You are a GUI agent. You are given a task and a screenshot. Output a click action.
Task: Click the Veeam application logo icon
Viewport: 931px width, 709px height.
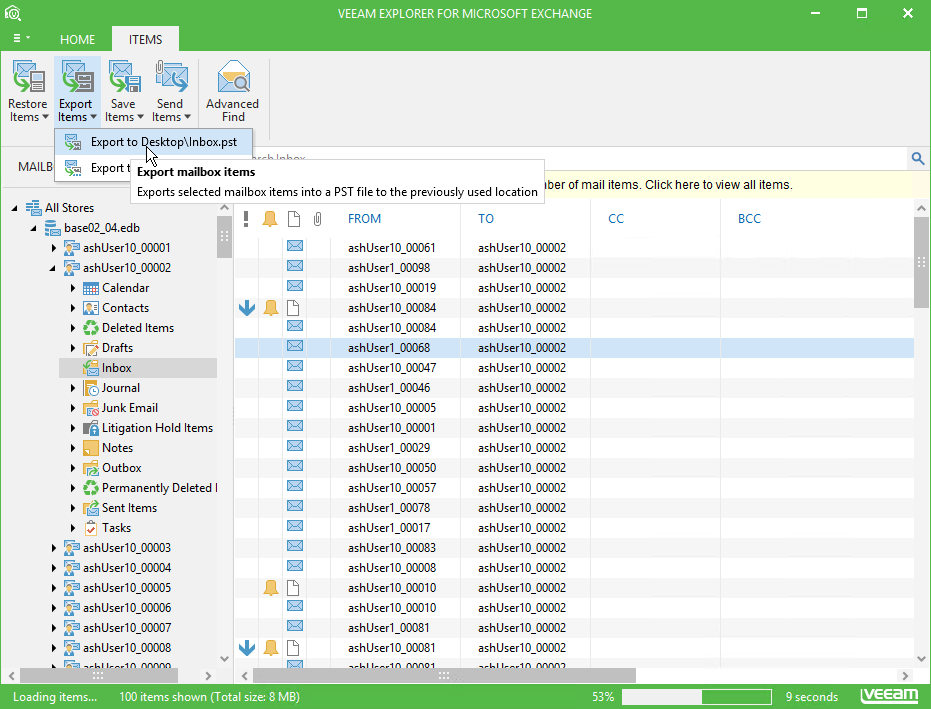[12, 13]
